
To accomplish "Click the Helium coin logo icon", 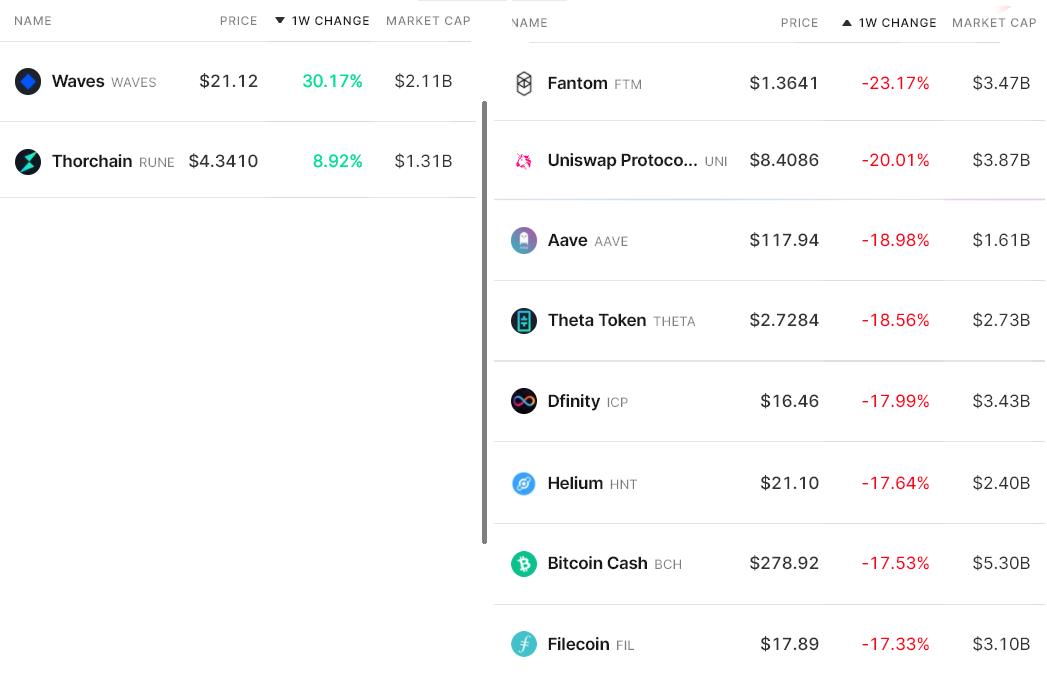I will [524, 484].
